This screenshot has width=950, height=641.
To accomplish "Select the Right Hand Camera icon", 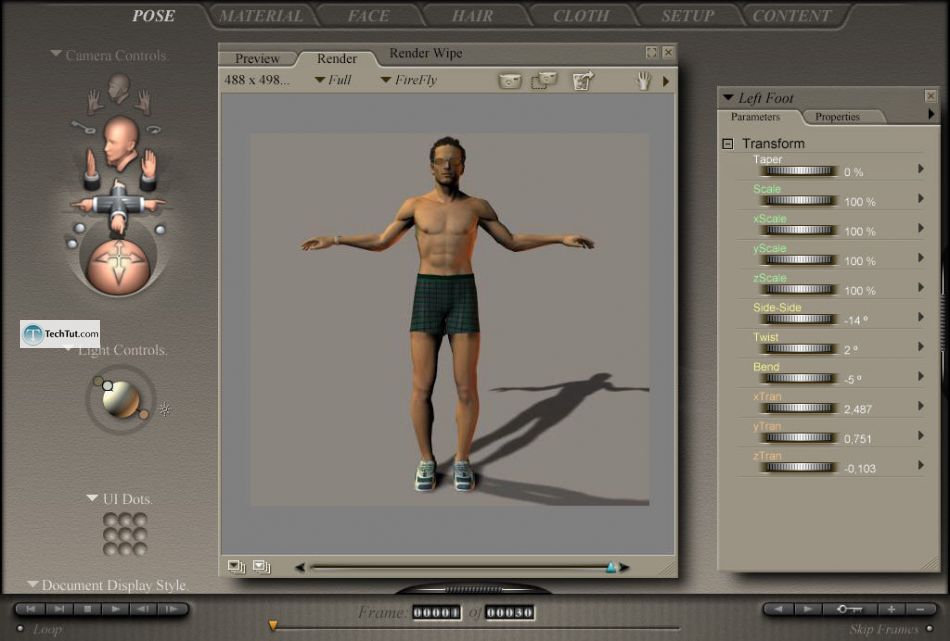I will pos(94,102).
